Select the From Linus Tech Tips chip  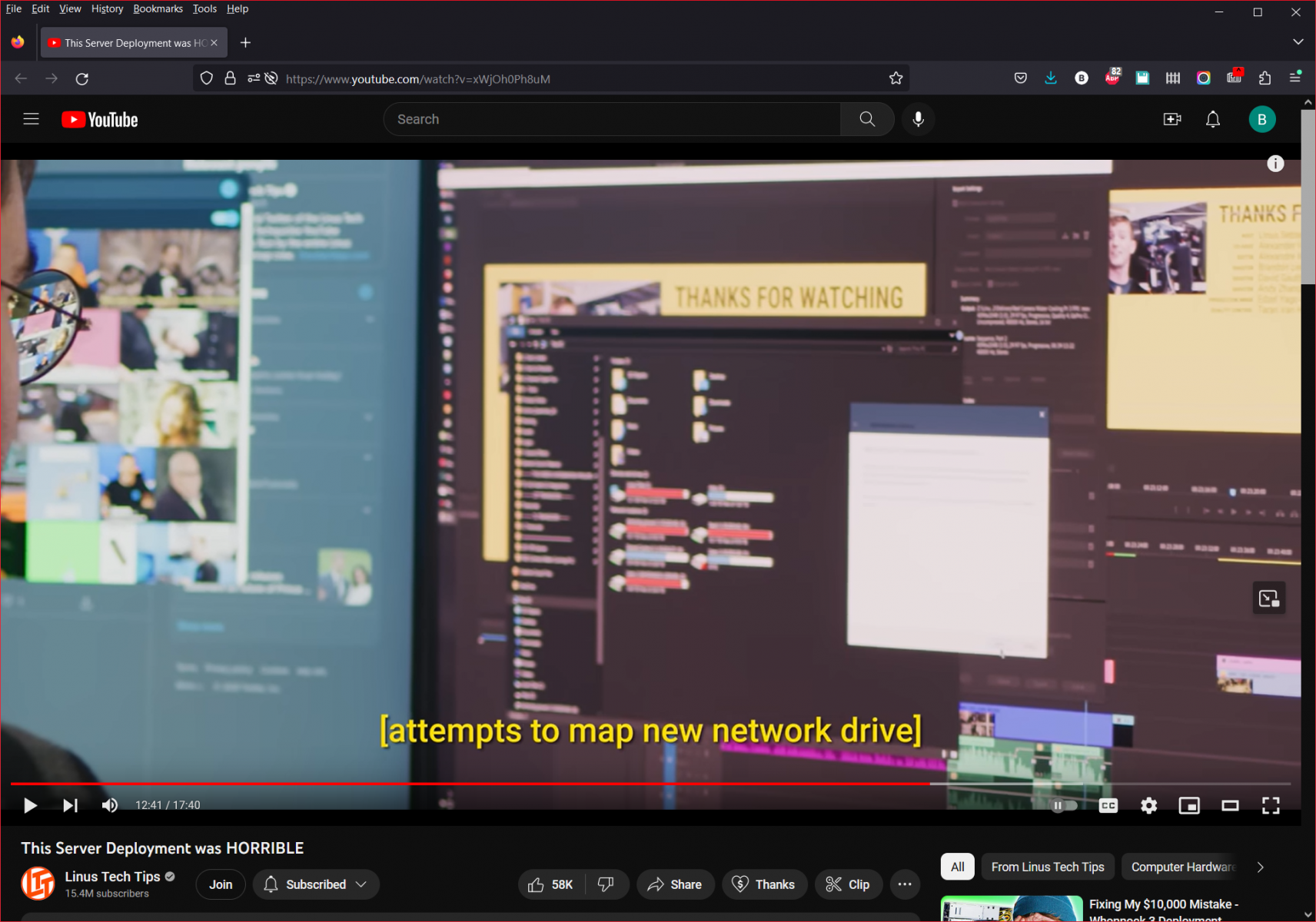pyautogui.click(x=1048, y=867)
